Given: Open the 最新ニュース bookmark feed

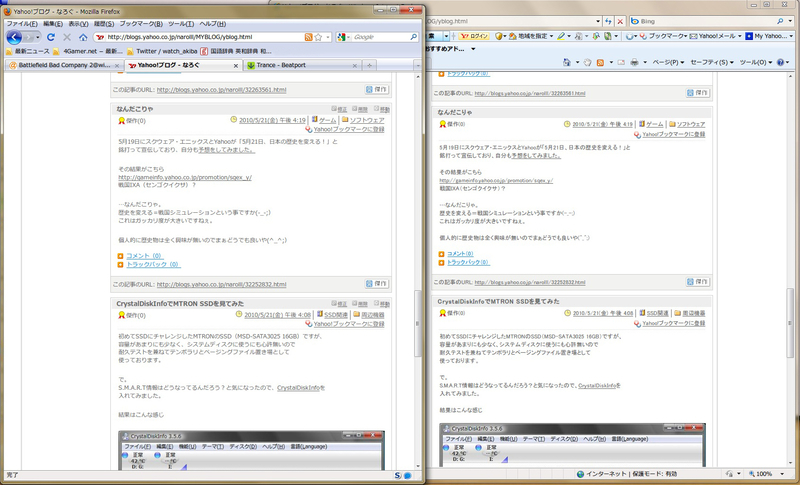Looking at the screenshot, I should click(28, 51).
